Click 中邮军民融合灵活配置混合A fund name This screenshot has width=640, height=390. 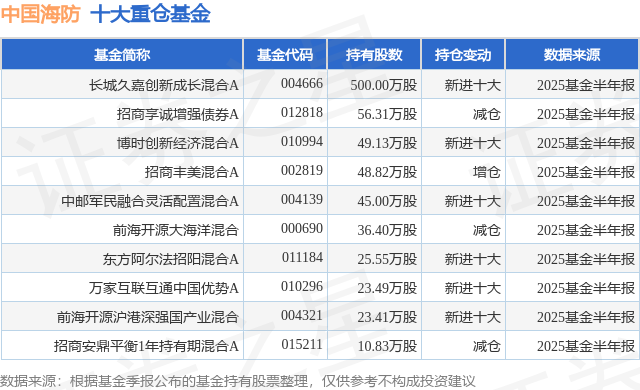[150, 201]
